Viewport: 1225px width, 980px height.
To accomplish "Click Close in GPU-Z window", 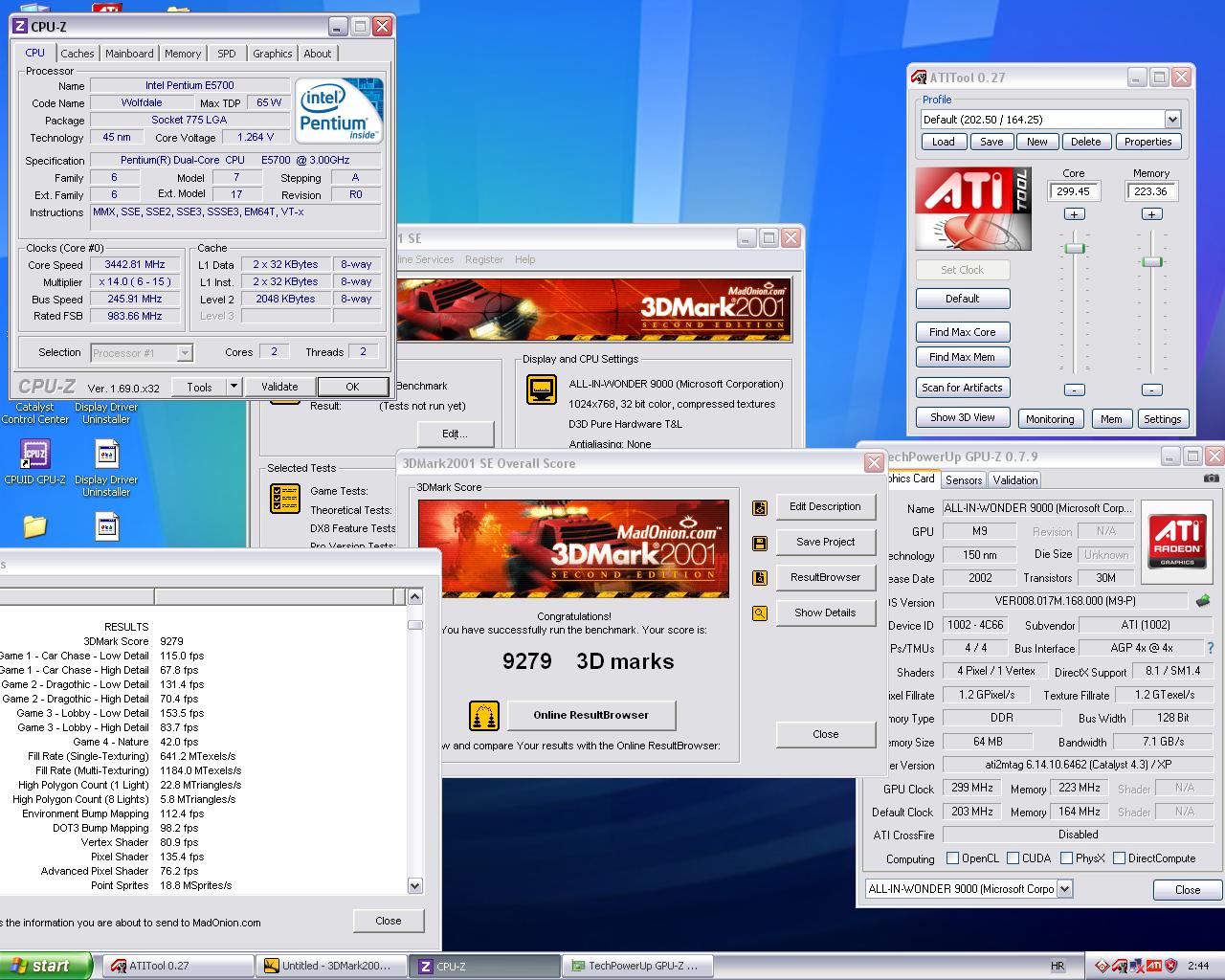I will tap(1188, 889).
